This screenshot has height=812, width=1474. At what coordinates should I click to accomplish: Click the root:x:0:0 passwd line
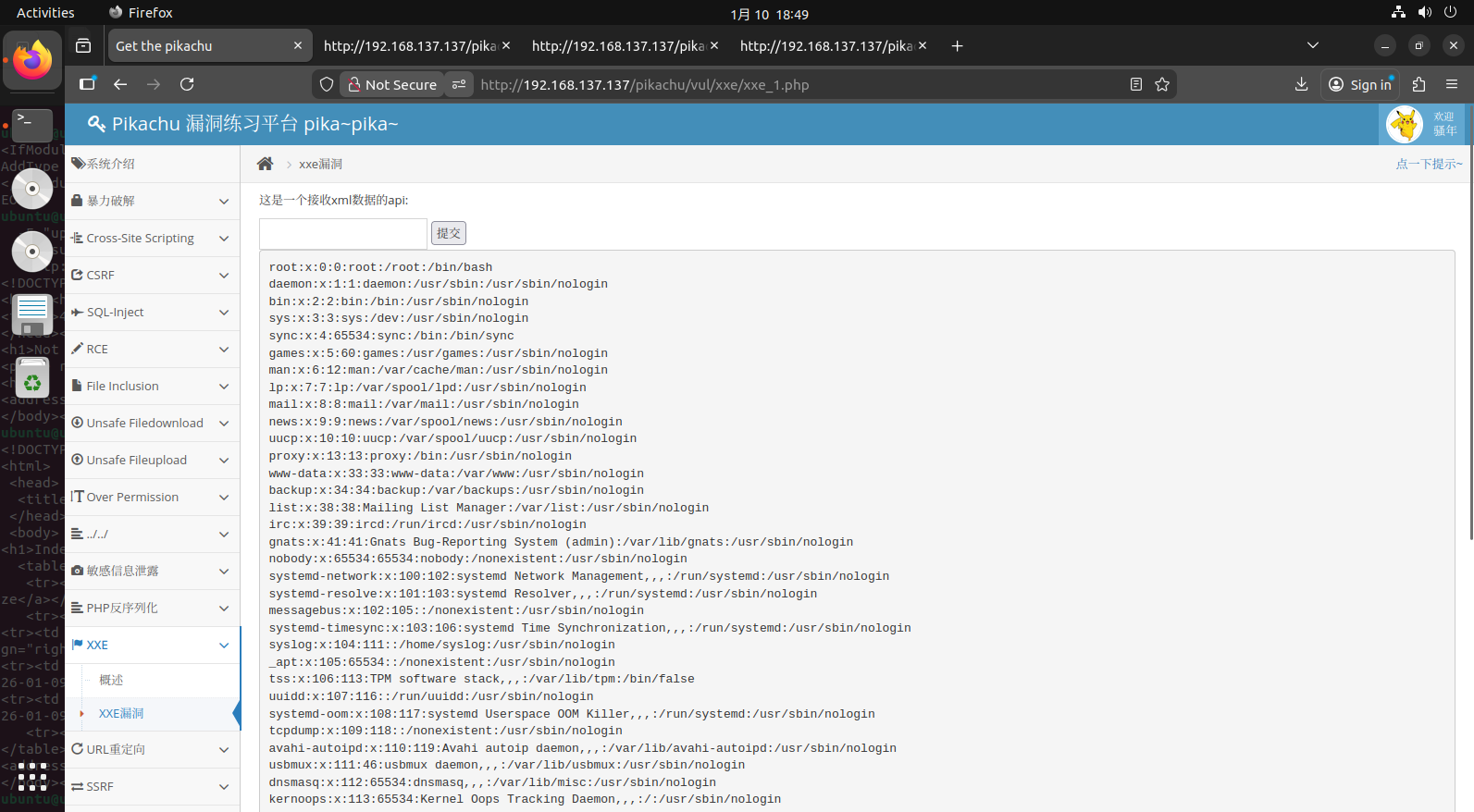[380, 267]
